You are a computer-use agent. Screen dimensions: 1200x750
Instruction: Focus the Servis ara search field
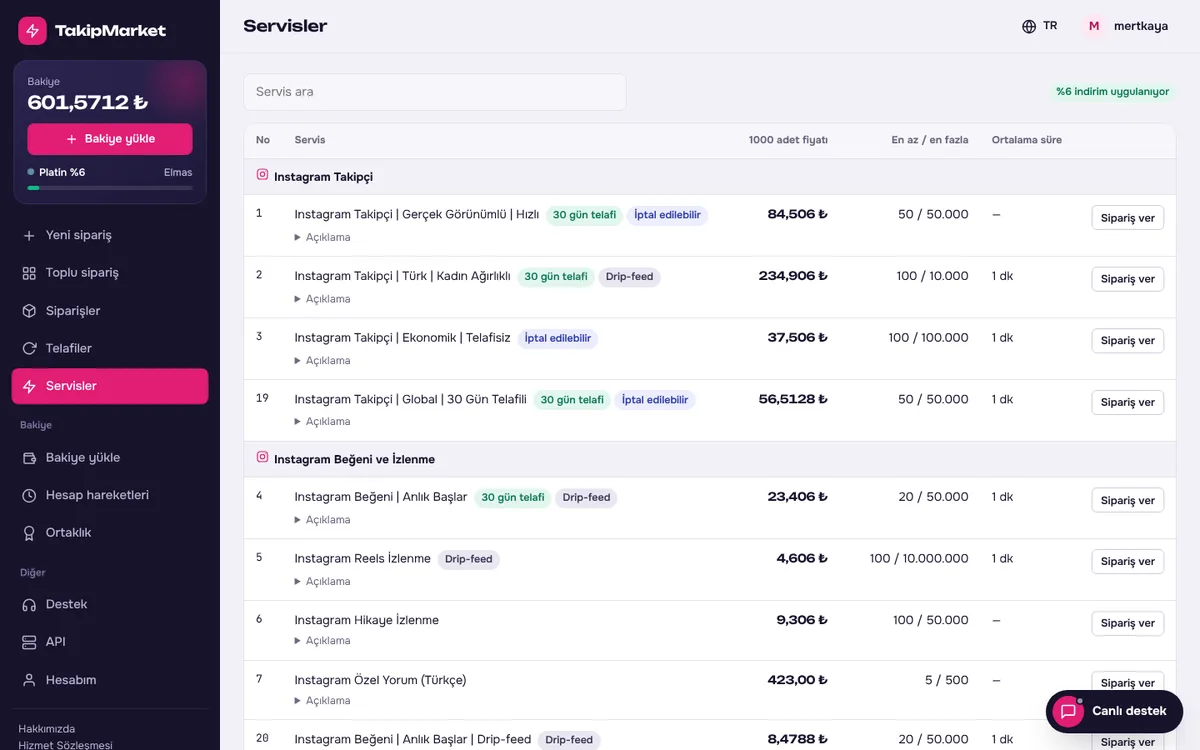click(x=435, y=92)
